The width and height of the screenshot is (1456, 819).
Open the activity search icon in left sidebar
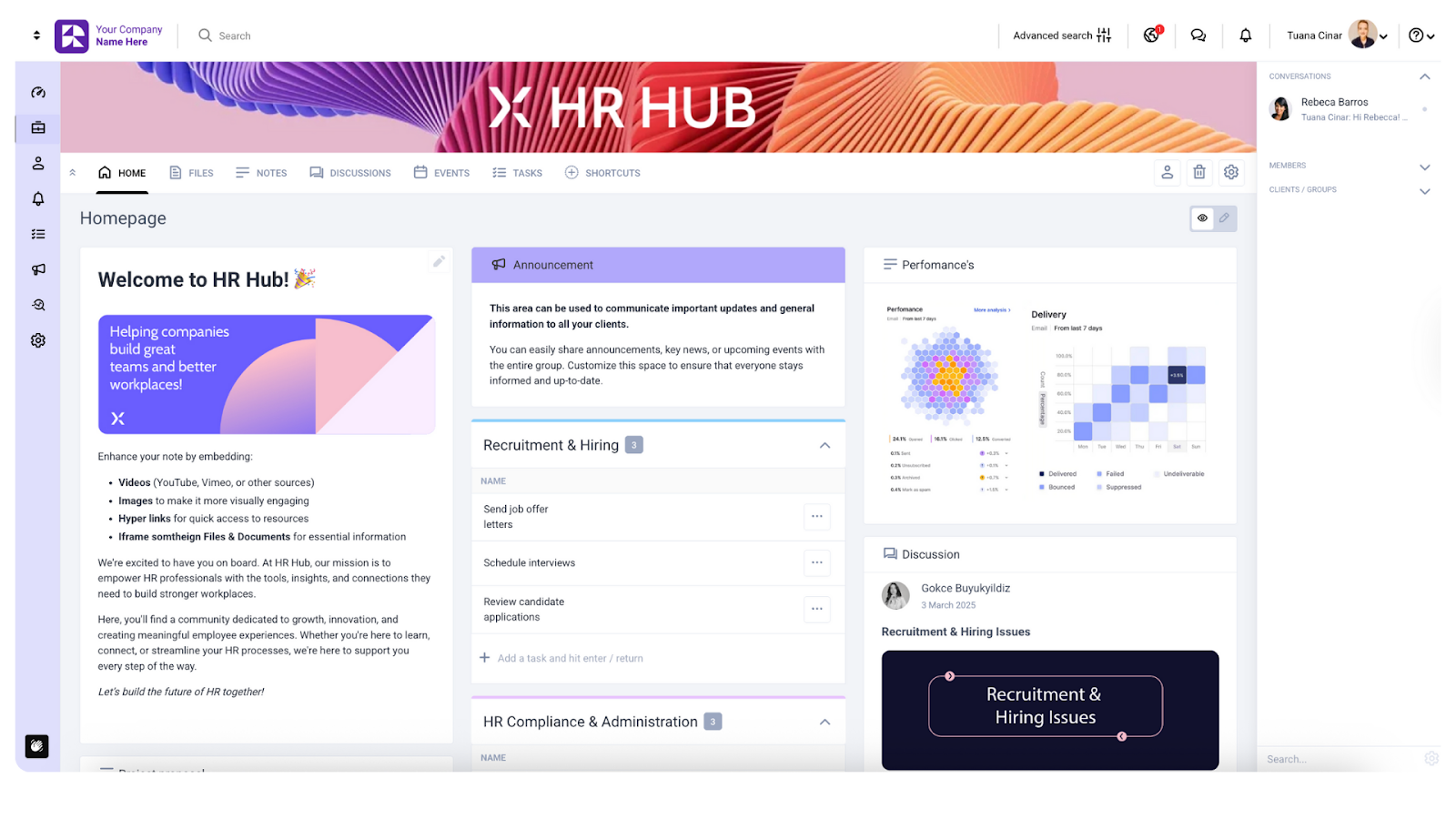[x=36, y=304]
